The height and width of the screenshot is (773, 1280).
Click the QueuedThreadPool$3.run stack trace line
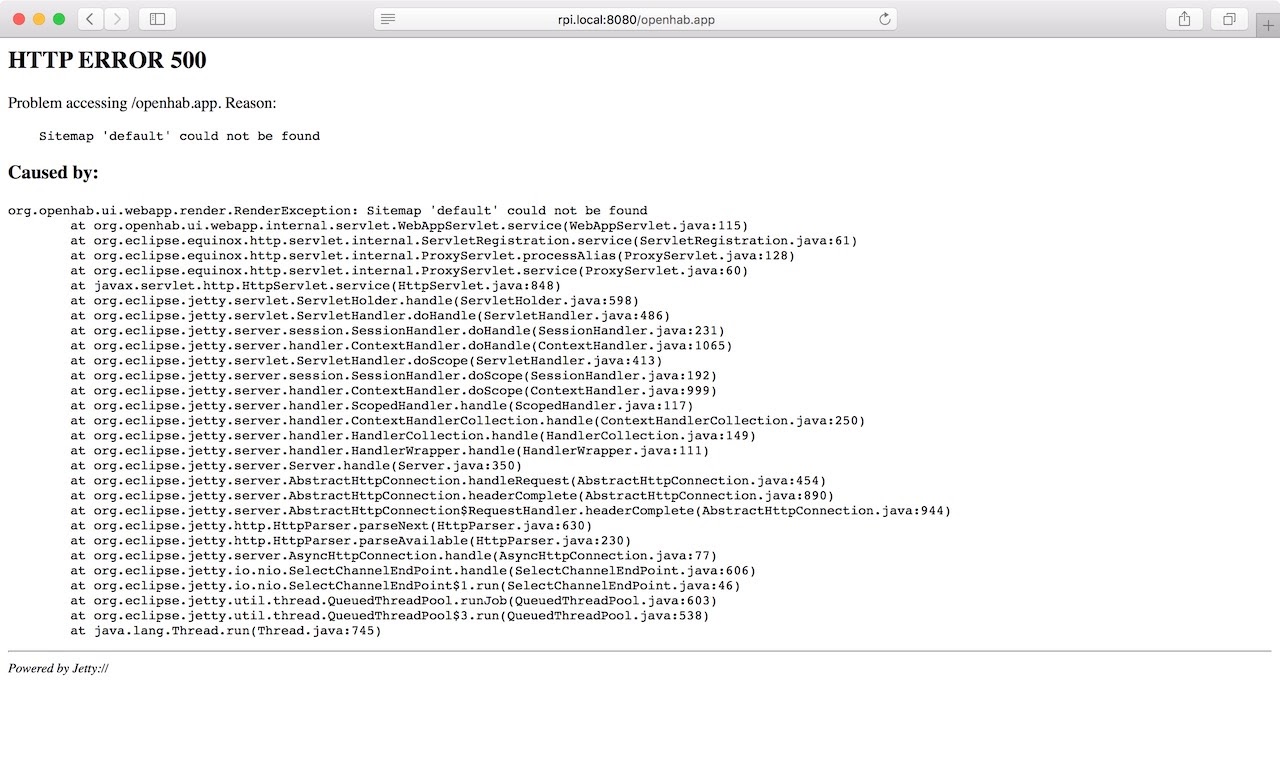tap(390, 616)
